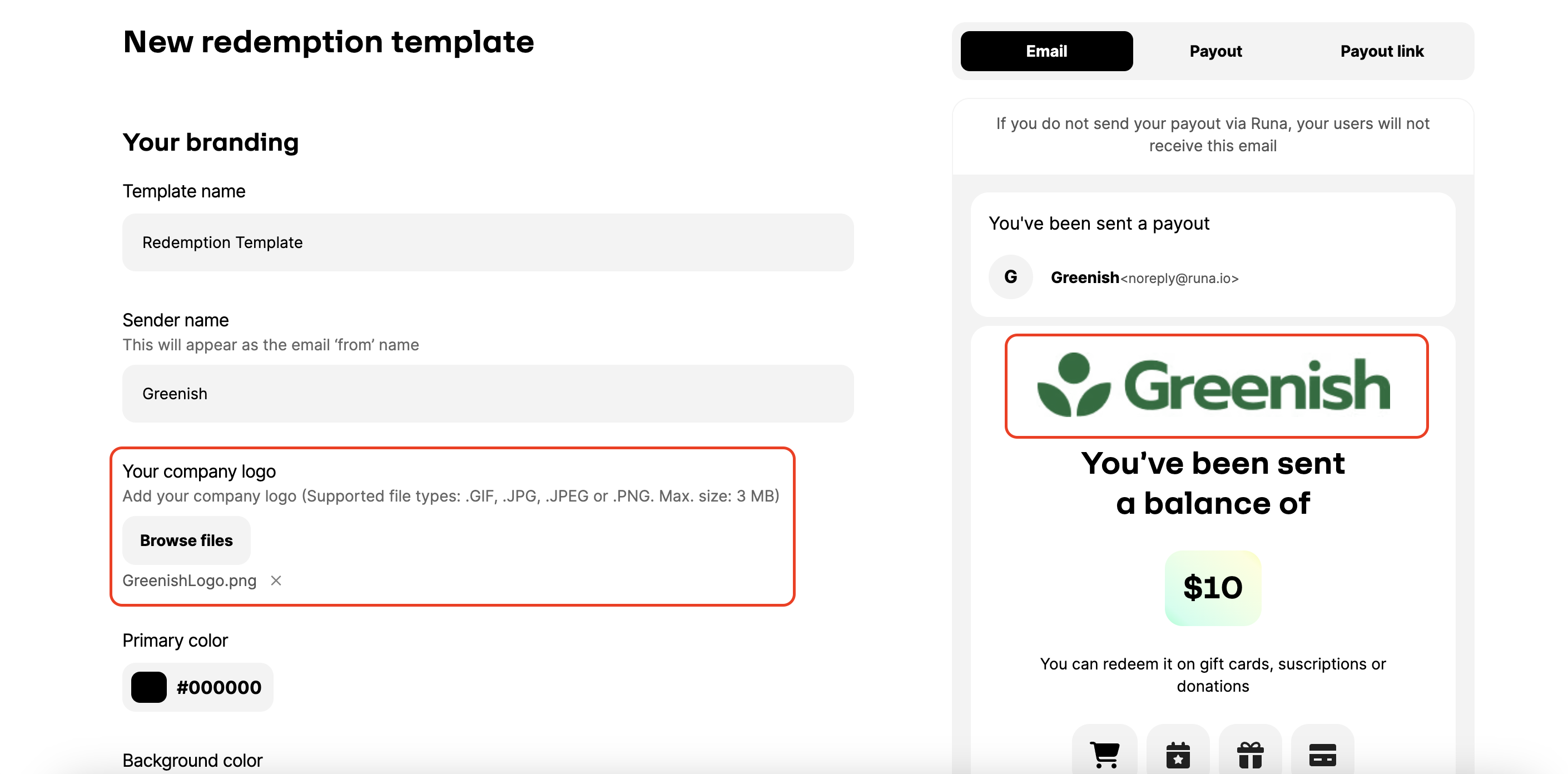Click "You've been sent a payout" subject line
Image resolution: width=1568 pixels, height=774 pixels.
tap(1099, 224)
